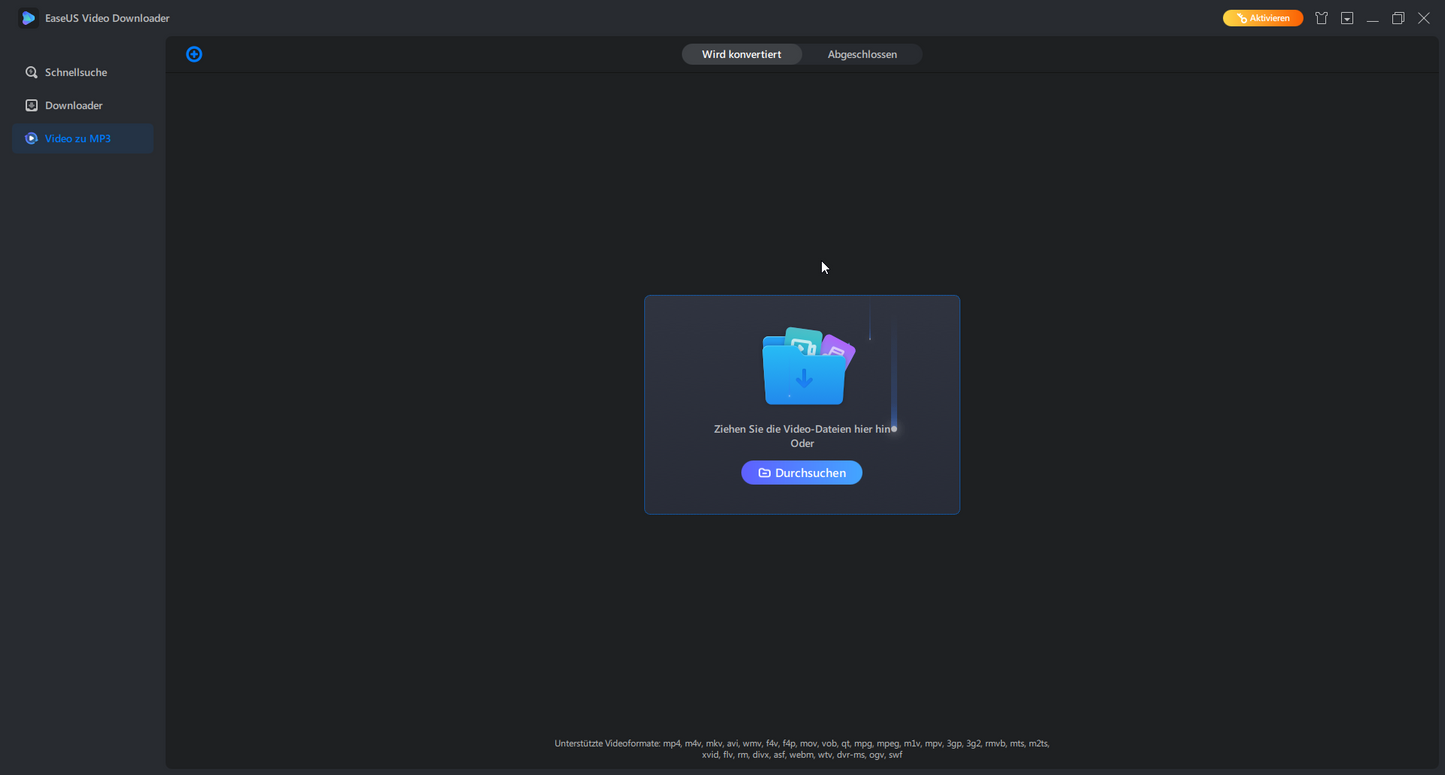Expand the title bar dropdown menu

coord(1347,18)
